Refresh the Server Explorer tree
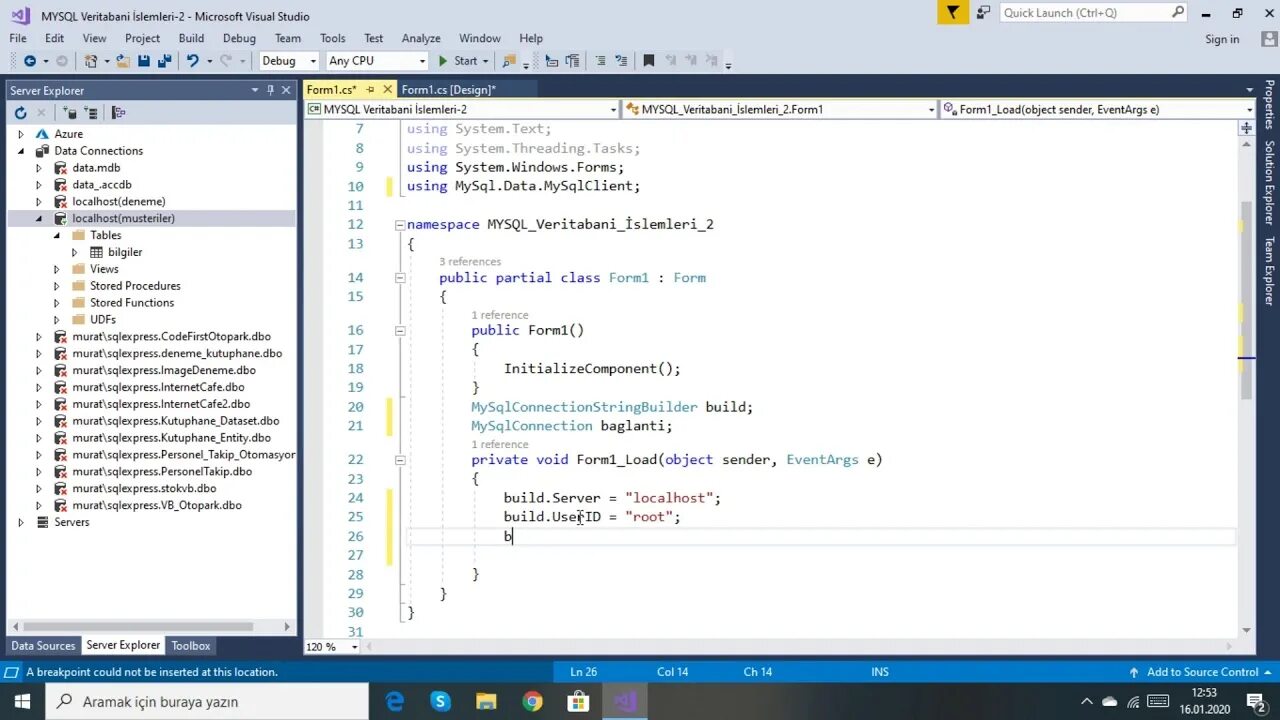1280x720 pixels. pos(20,113)
